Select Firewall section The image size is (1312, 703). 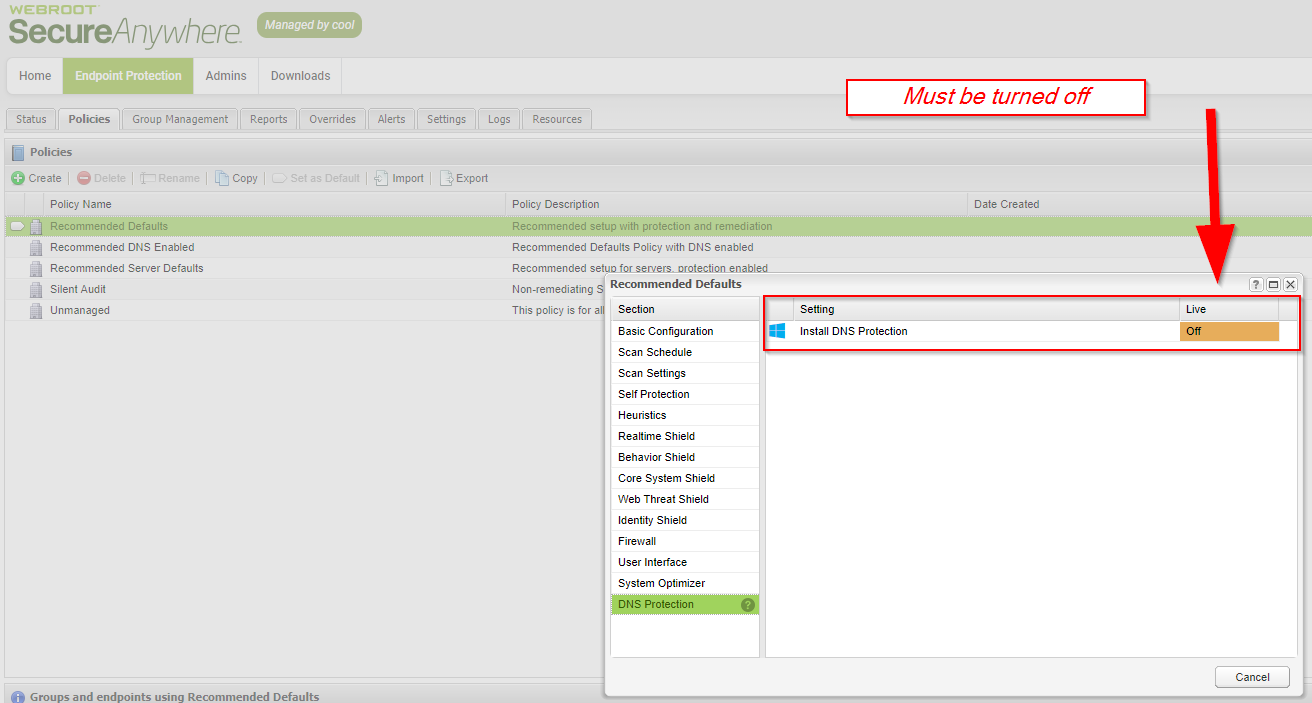point(685,541)
